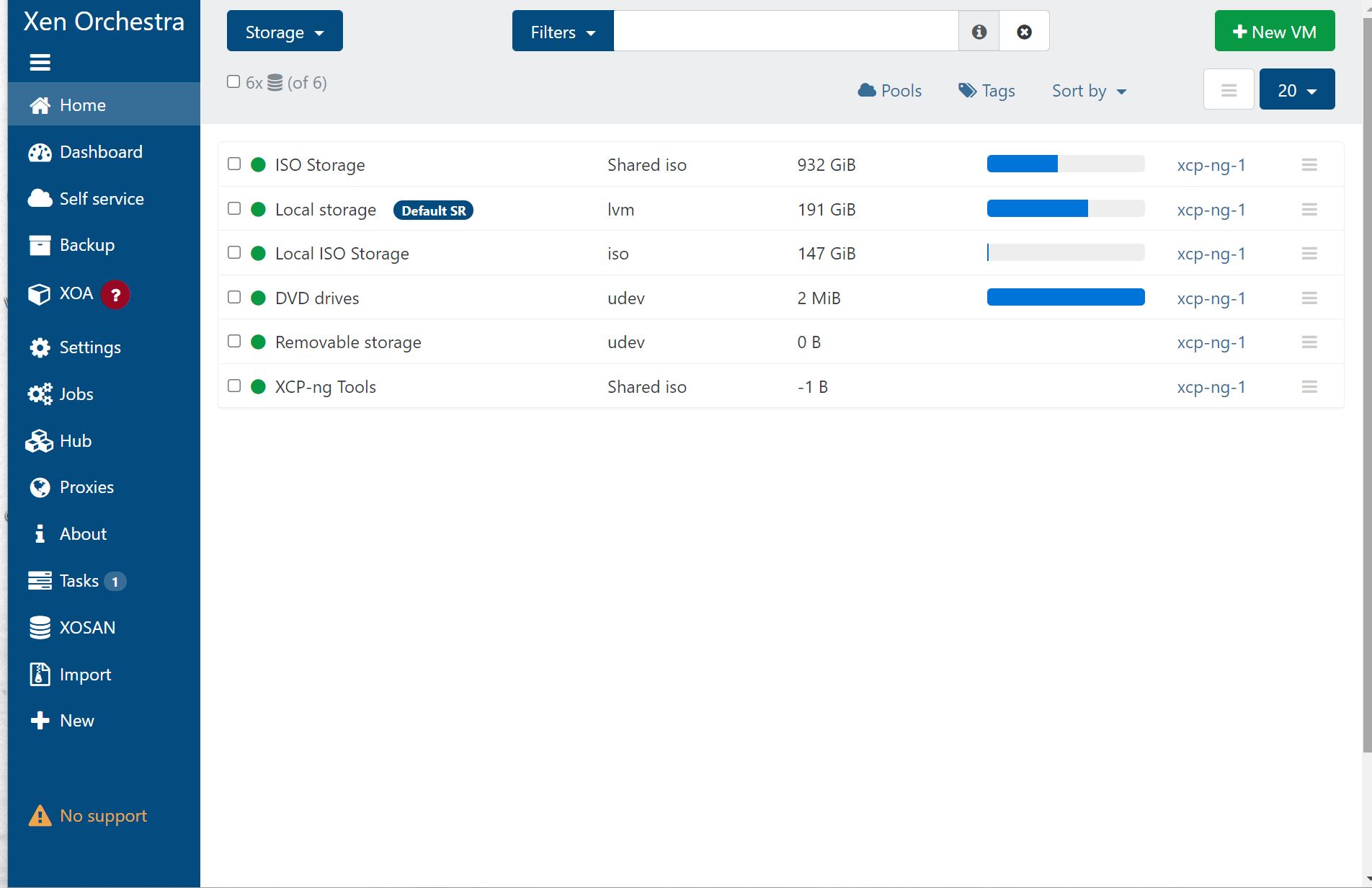Select the Removable storage checkbox

click(234, 342)
